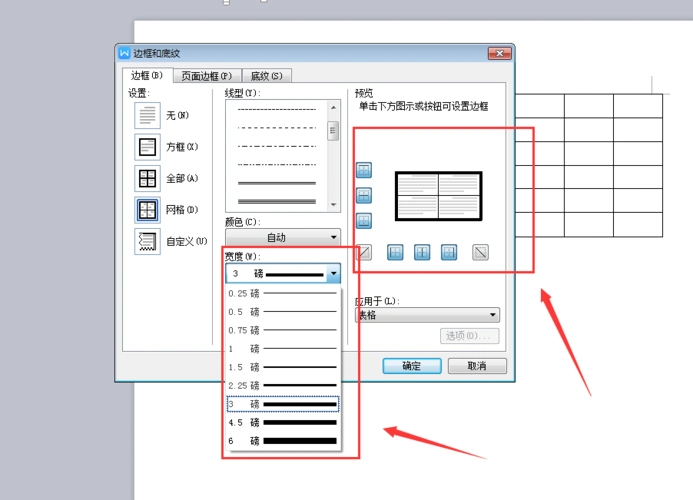This screenshot has width=693, height=500.
Task: Switch to the 页面边框 (Page Border) tab
Action: [205, 75]
